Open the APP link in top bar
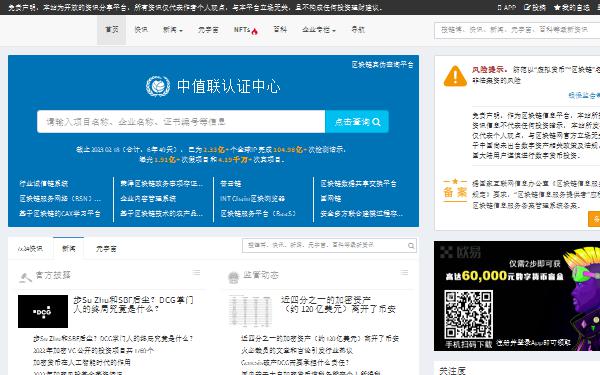This screenshot has width=600, height=375. point(507,7)
